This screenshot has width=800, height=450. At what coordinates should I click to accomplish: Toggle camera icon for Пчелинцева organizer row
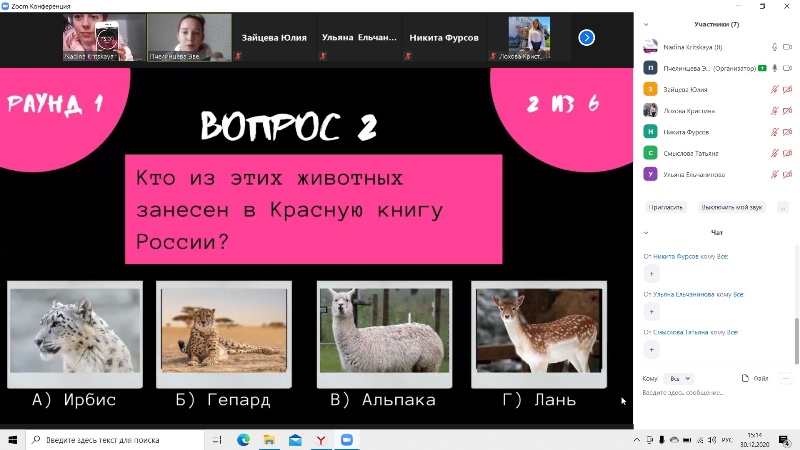(x=789, y=68)
